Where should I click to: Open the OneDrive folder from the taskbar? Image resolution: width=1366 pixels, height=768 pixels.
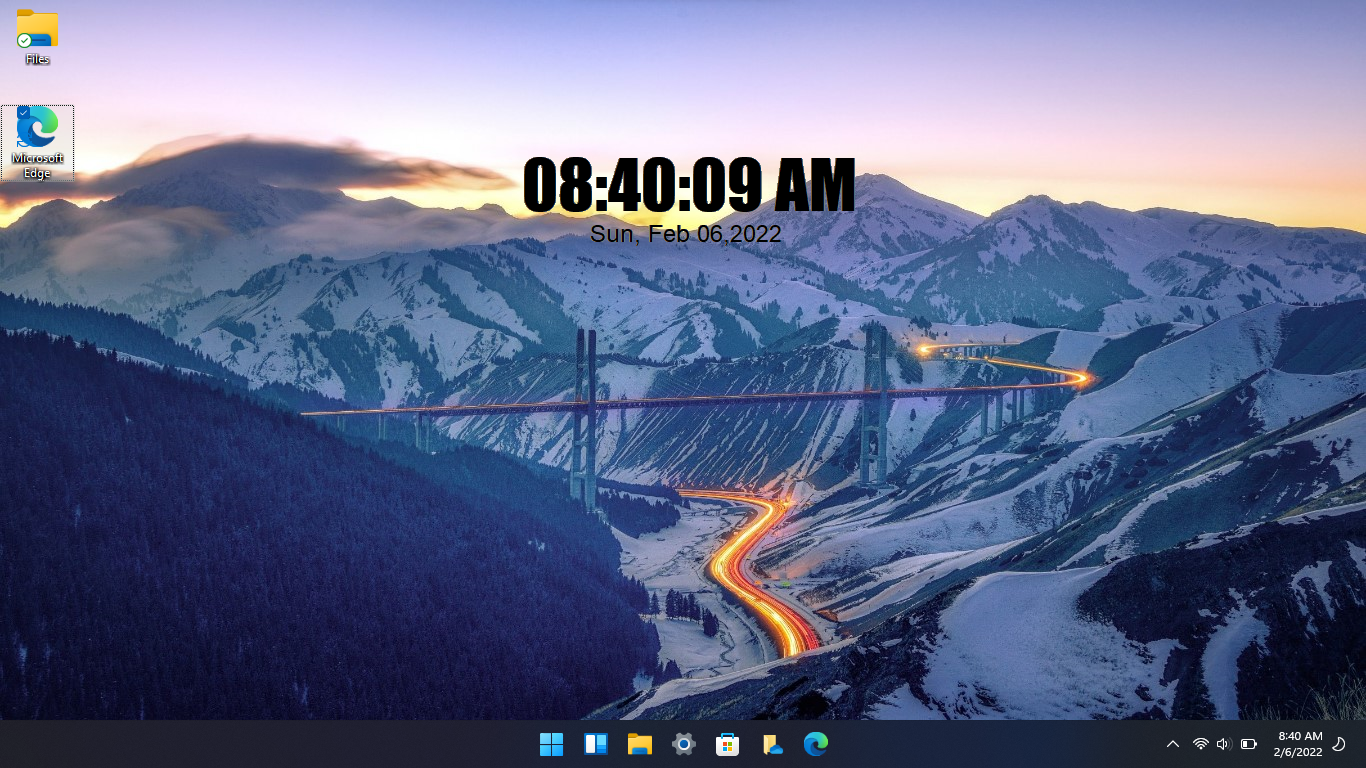click(x=771, y=744)
